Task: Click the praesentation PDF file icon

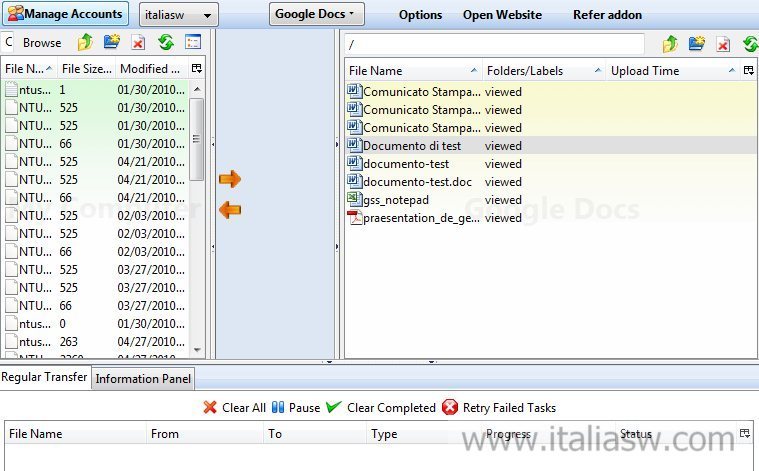Action: click(x=355, y=218)
